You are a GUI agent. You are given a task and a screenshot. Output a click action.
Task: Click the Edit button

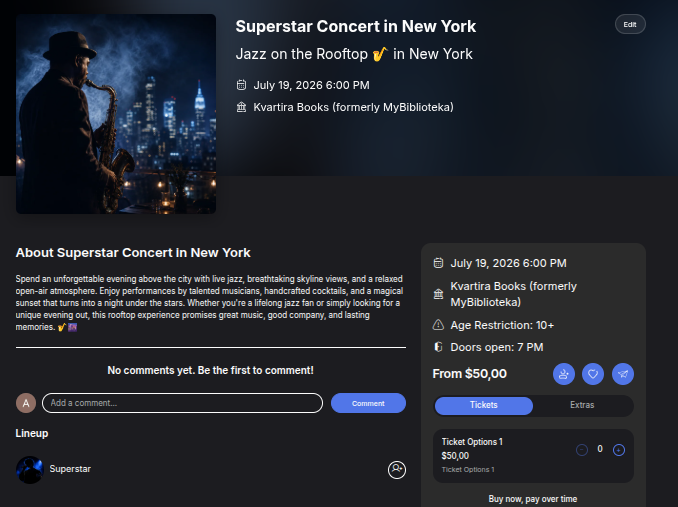630,24
